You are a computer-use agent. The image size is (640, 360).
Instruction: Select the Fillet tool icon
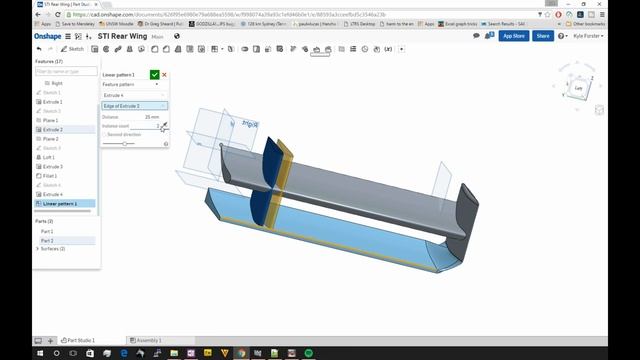155,49
